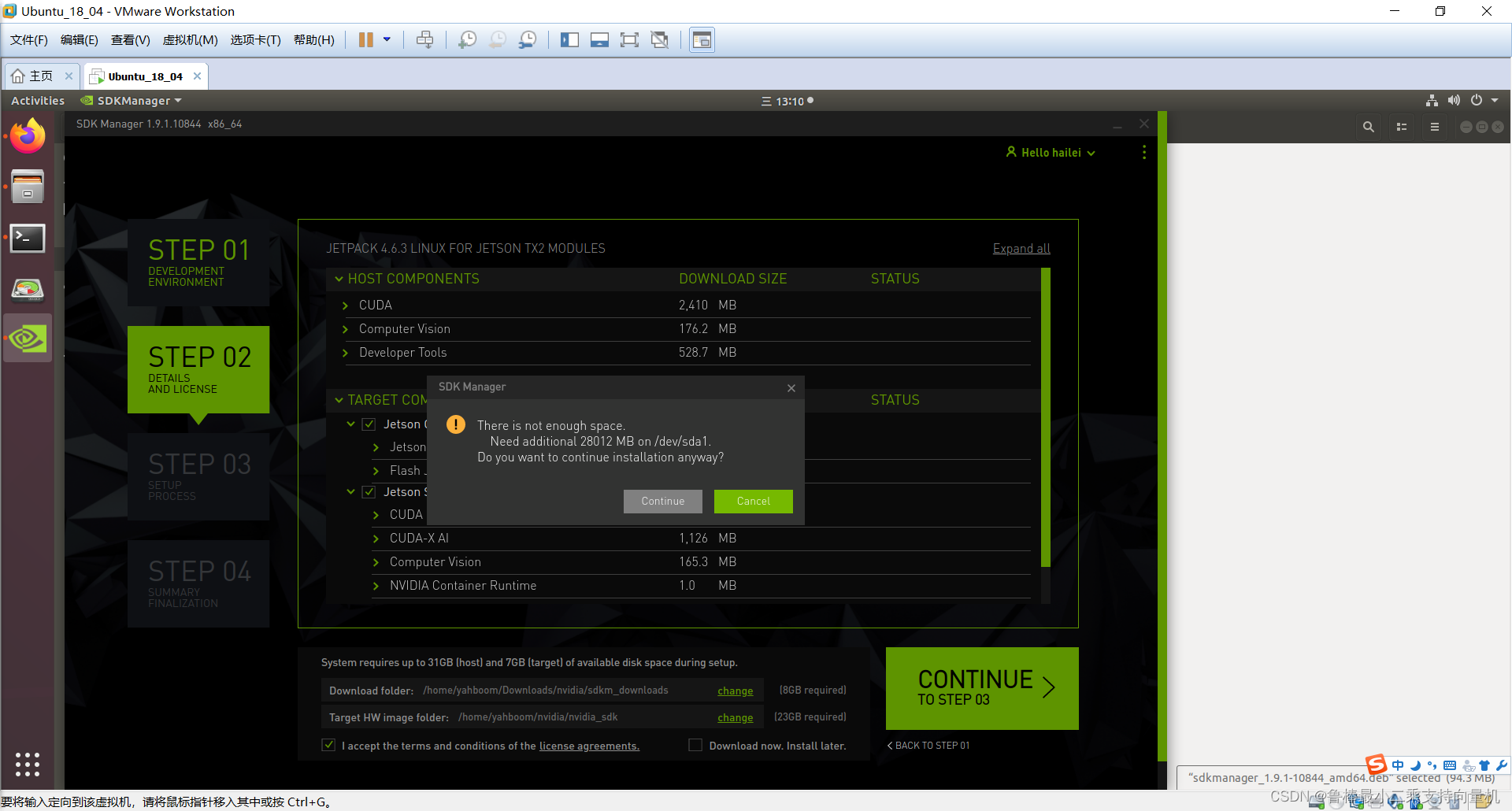Screen dimensions: 1512x811
Task: Toggle view mode icon in Files window
Action: click(1402, 127)
